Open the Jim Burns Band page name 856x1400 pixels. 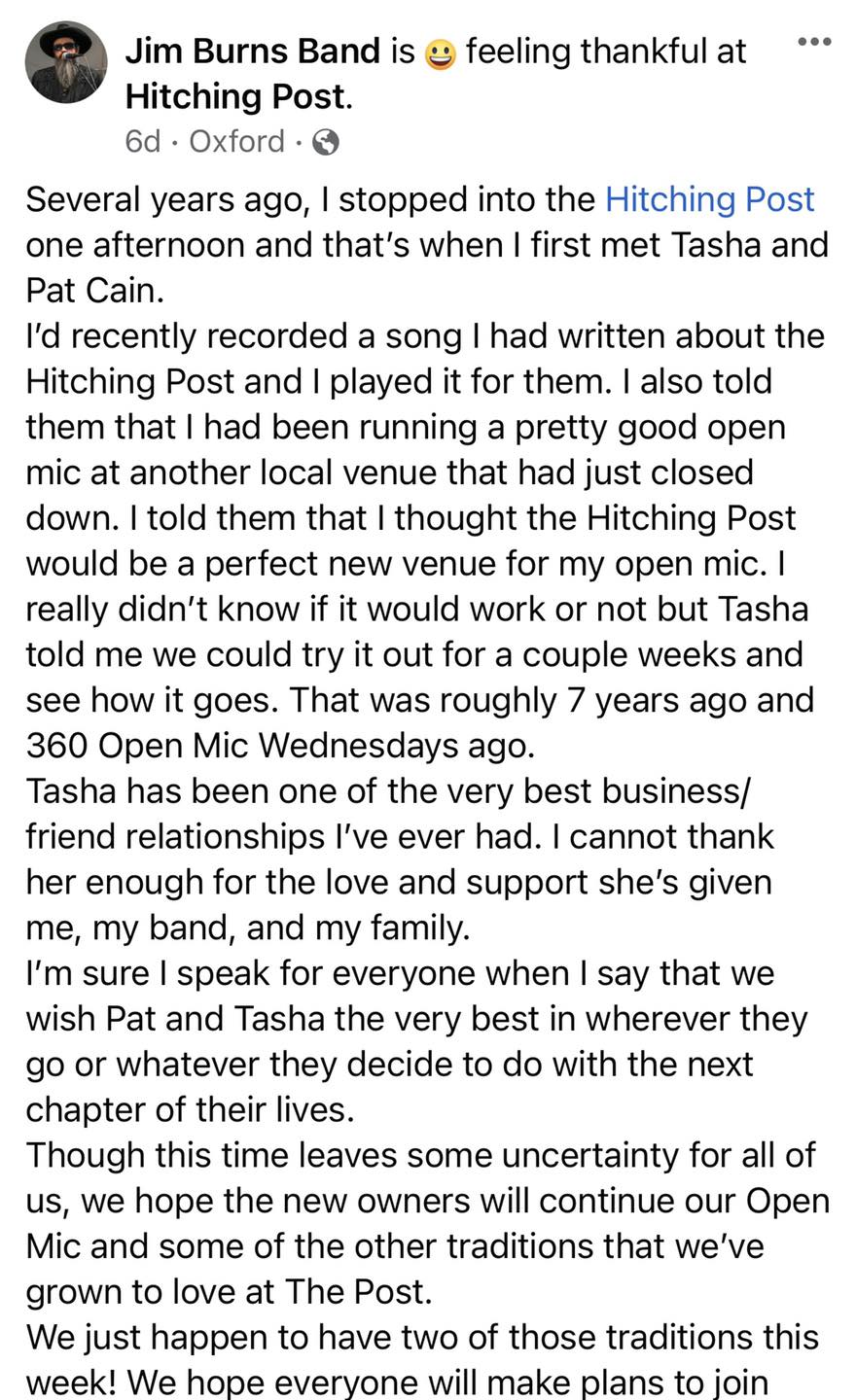pos(253,52)
